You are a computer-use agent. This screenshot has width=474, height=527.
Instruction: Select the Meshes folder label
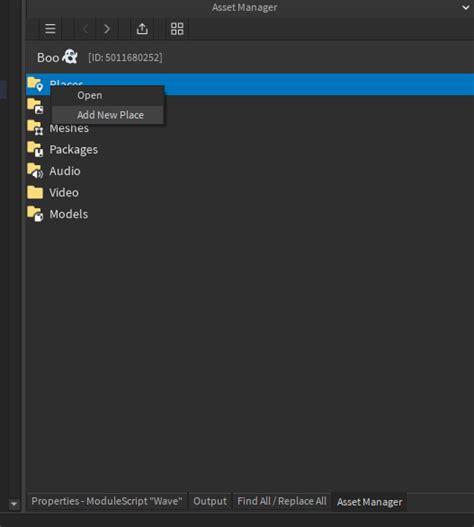tap(69, 128)
